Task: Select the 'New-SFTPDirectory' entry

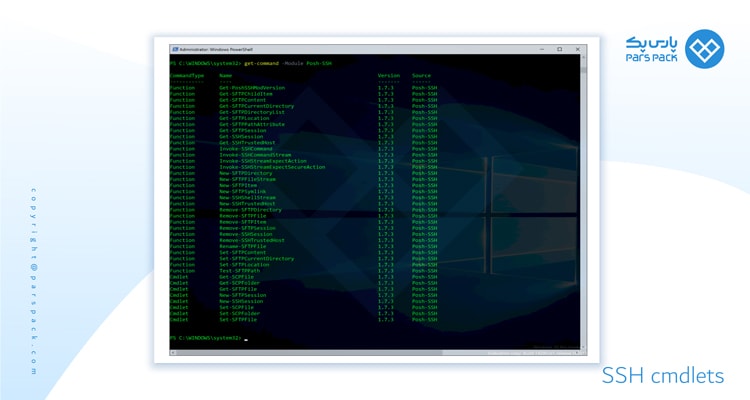Action: pyautogui.click(x=246, y=173)
